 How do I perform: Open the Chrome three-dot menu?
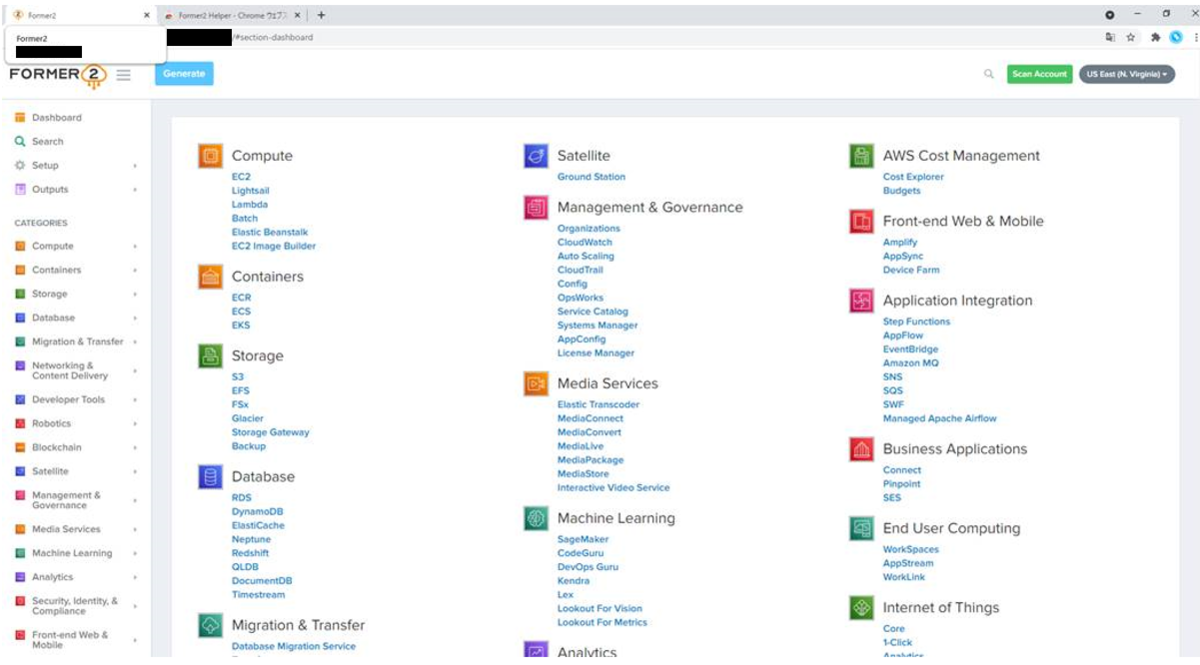point(1195,37)
